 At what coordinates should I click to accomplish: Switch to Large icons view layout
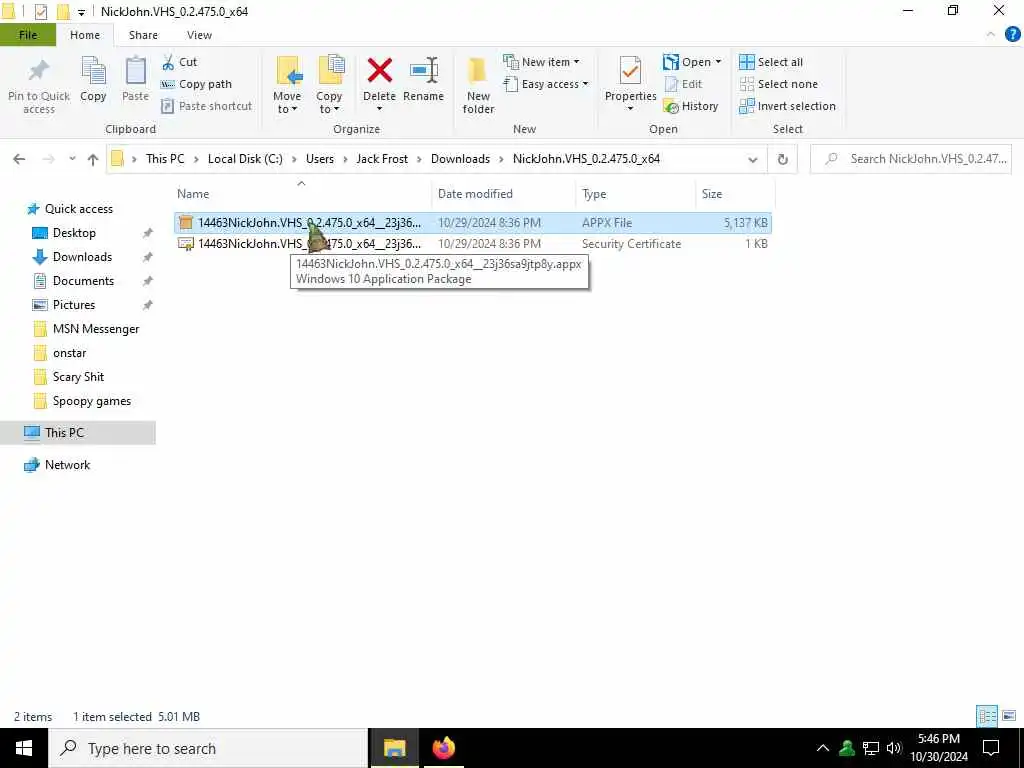(1009, 716)
